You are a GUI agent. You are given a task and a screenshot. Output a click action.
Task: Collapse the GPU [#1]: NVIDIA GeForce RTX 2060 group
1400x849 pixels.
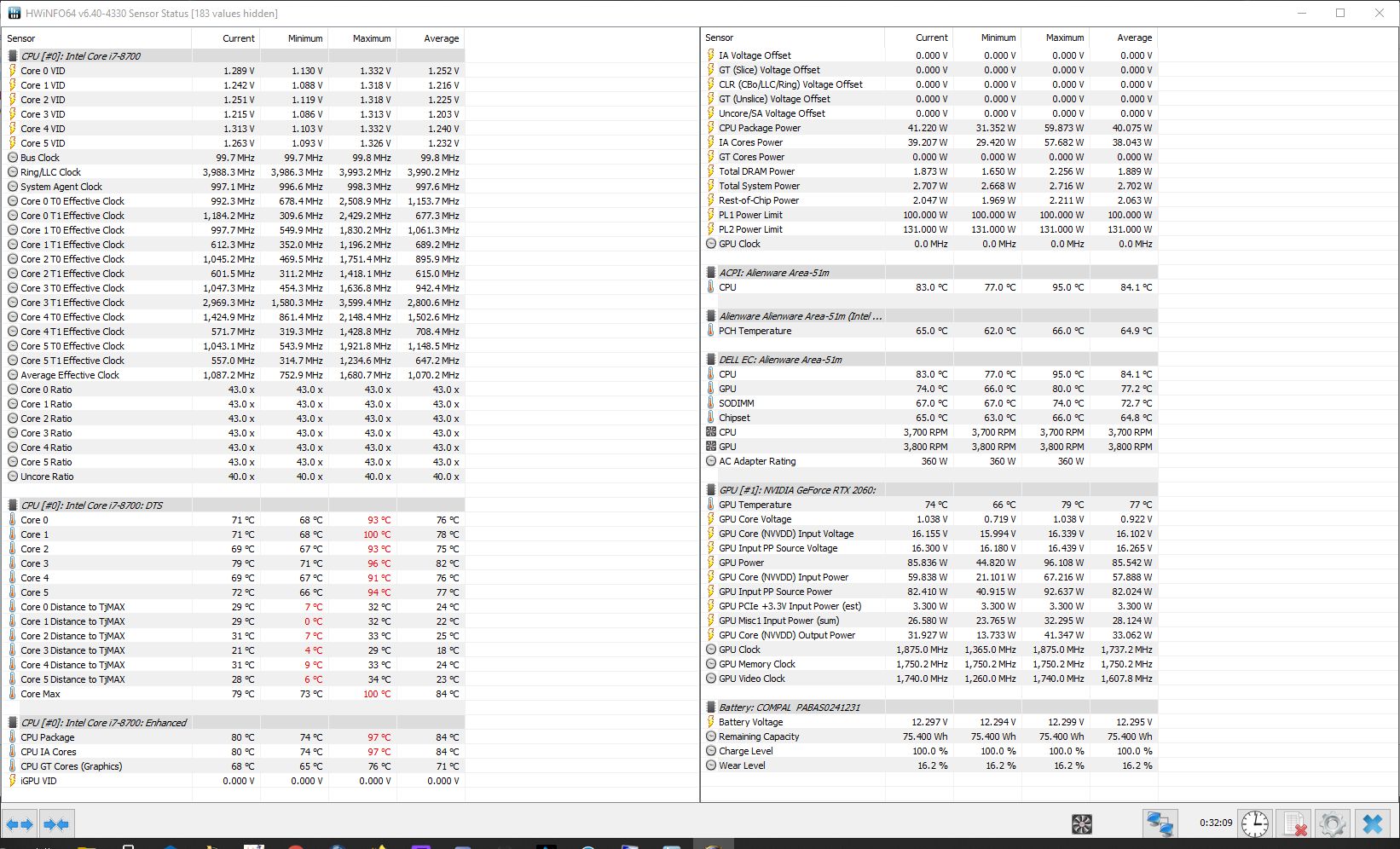click(x=796, y=490)
